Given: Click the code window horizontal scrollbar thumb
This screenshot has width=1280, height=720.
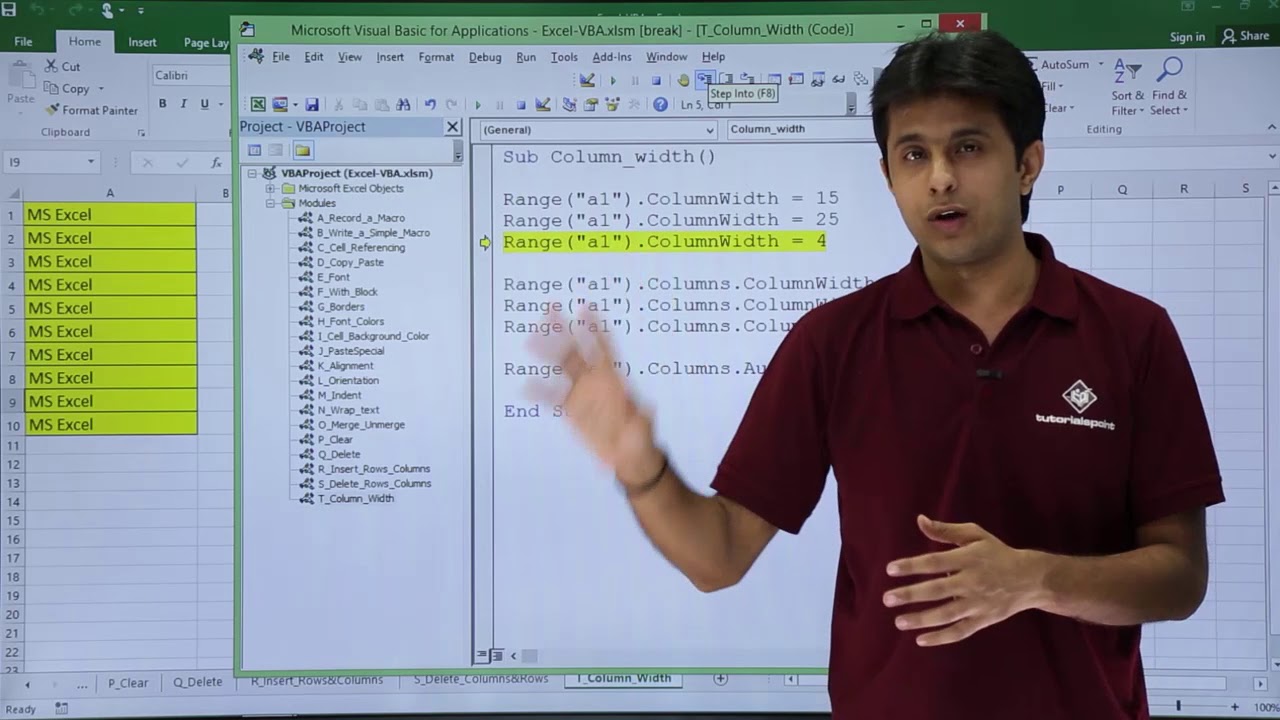Looking at the screenshot, I should [x=529, y=656].
